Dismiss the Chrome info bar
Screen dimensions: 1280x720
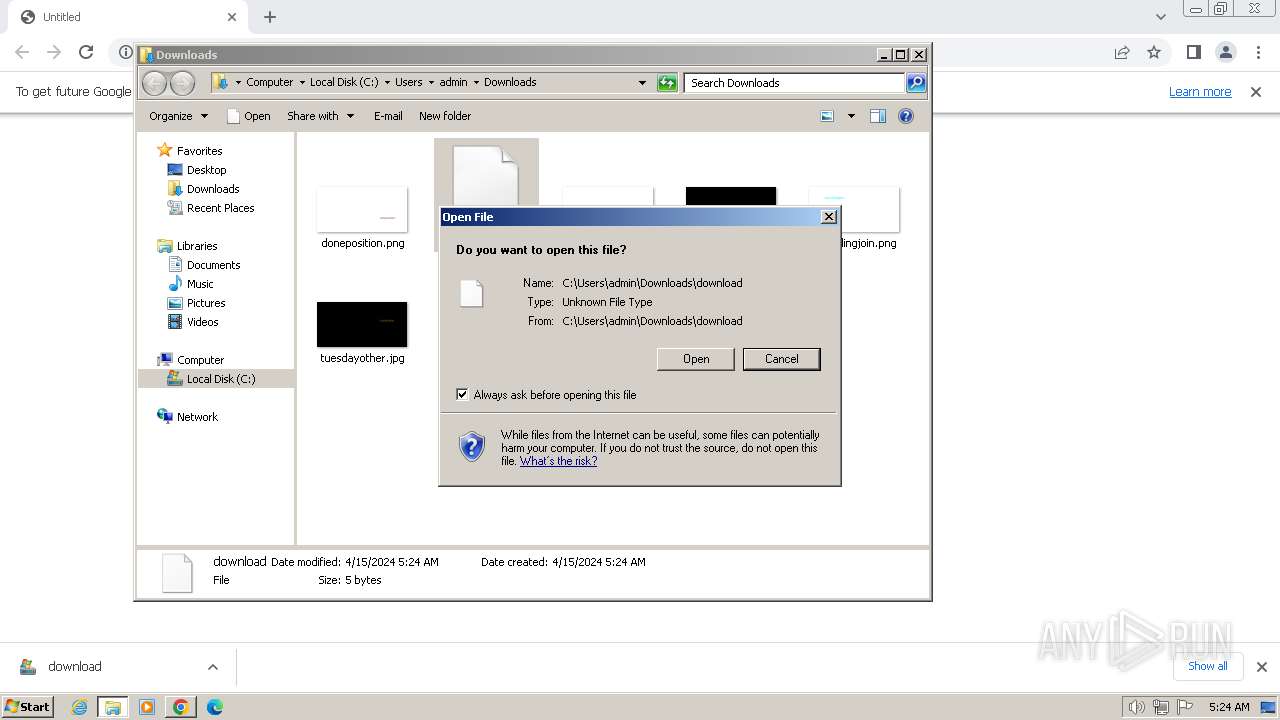1256,92
